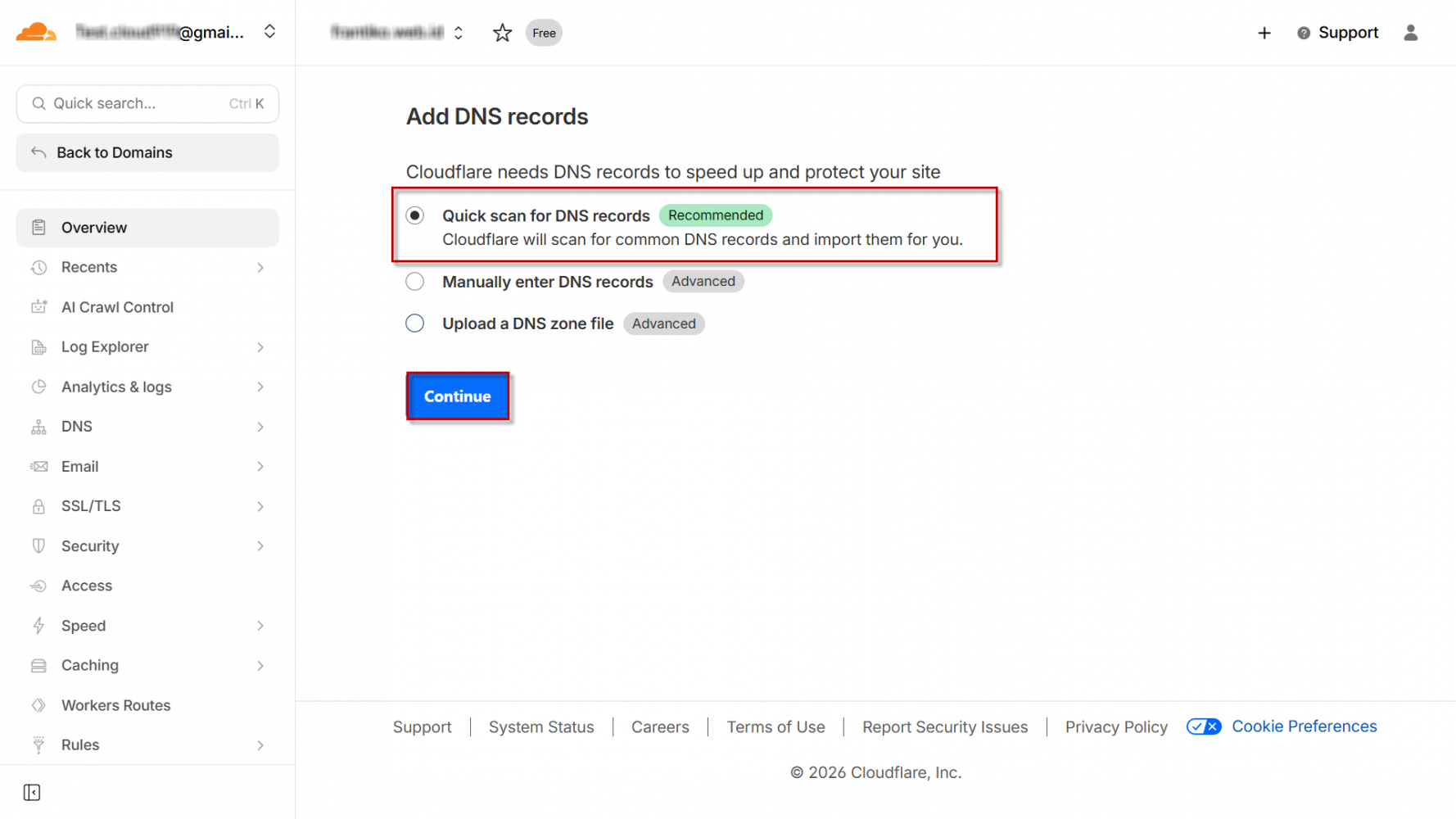Expand the DNS sidebar section

[x=260, y=427]
